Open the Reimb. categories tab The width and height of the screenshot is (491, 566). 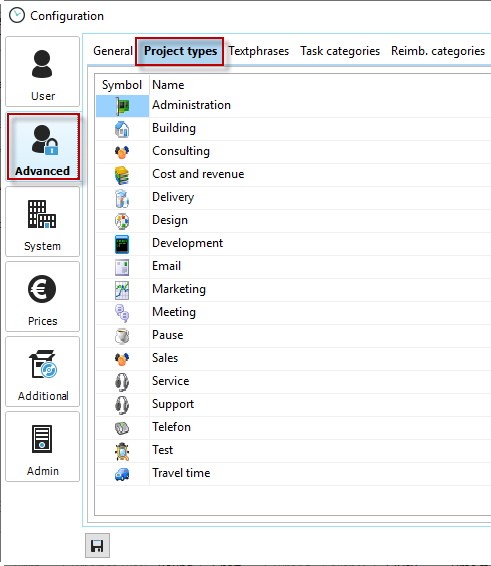[438, 51]
